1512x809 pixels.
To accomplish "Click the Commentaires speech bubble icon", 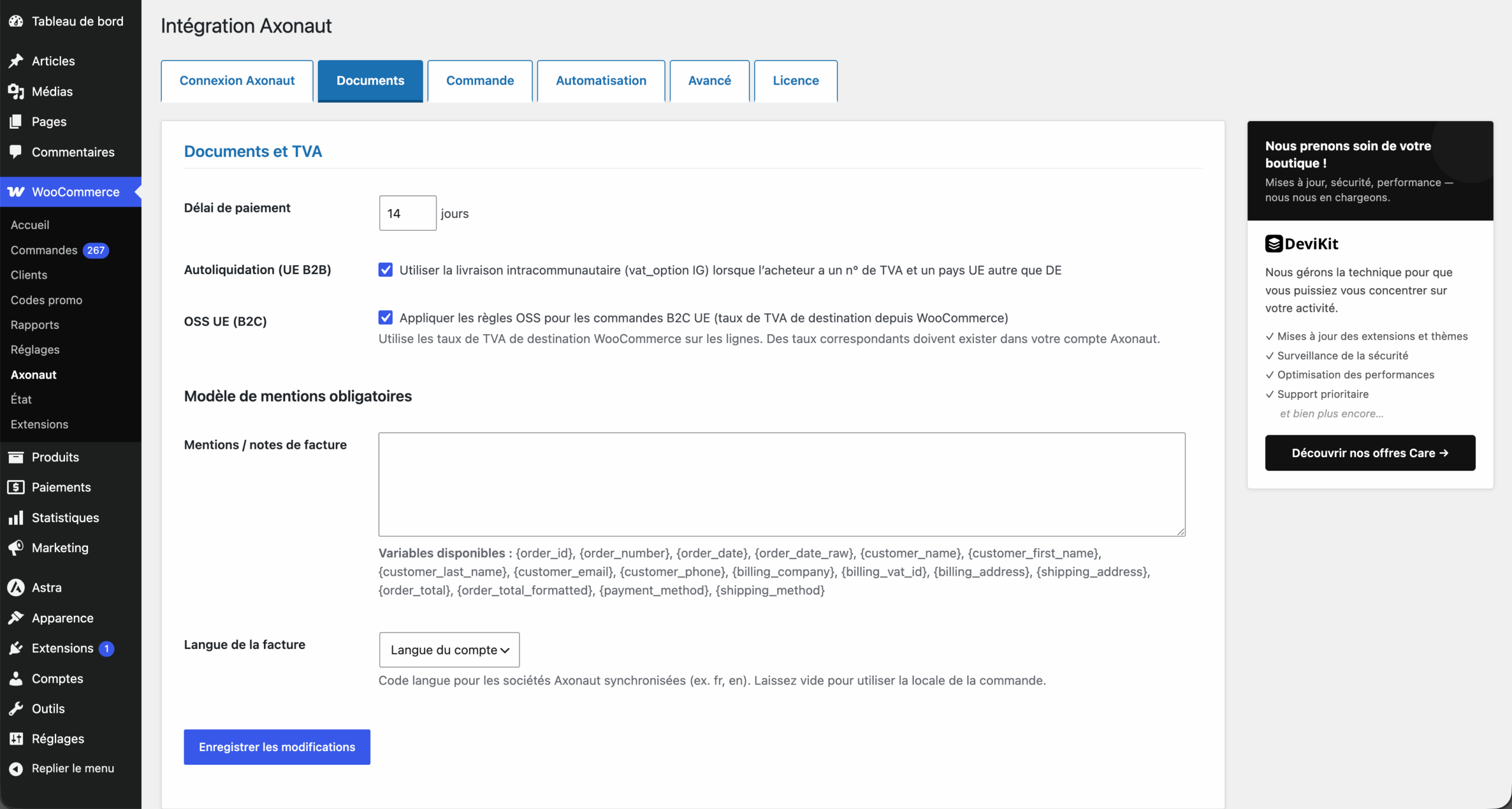I will [x=16, y=152].
